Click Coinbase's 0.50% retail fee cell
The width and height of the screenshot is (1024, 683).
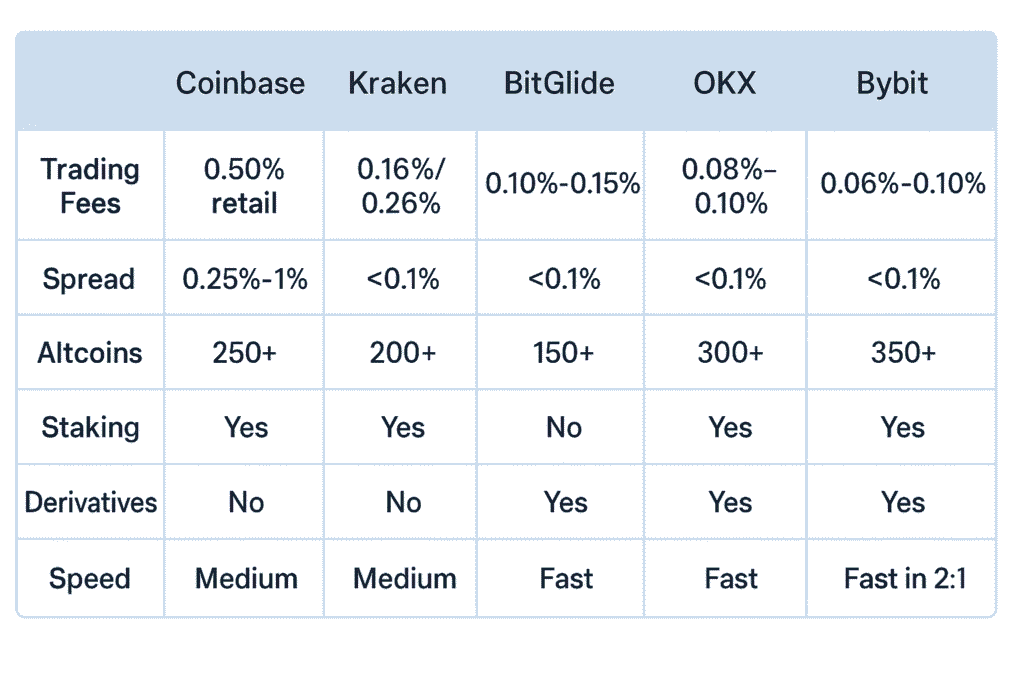[x=244, y=186]
